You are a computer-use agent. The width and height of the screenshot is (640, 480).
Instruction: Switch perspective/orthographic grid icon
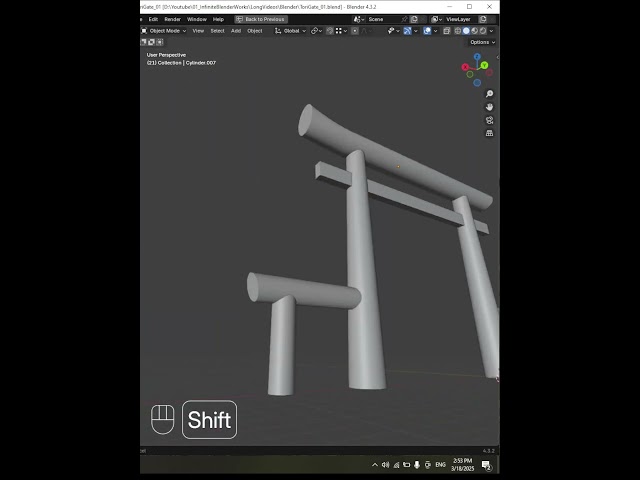coord(489,133)
